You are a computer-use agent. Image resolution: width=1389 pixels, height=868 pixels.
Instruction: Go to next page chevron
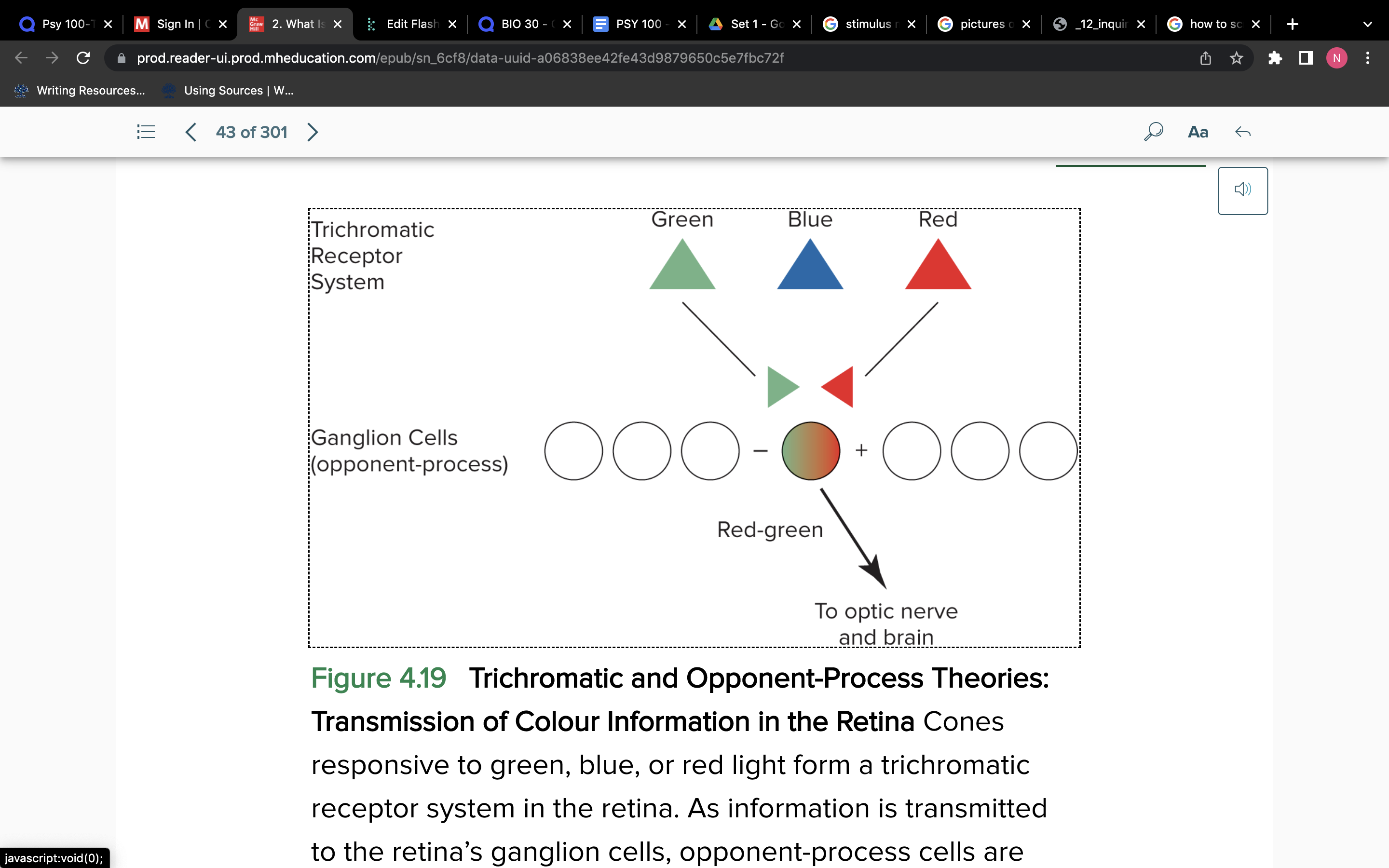tap(312, 132)
